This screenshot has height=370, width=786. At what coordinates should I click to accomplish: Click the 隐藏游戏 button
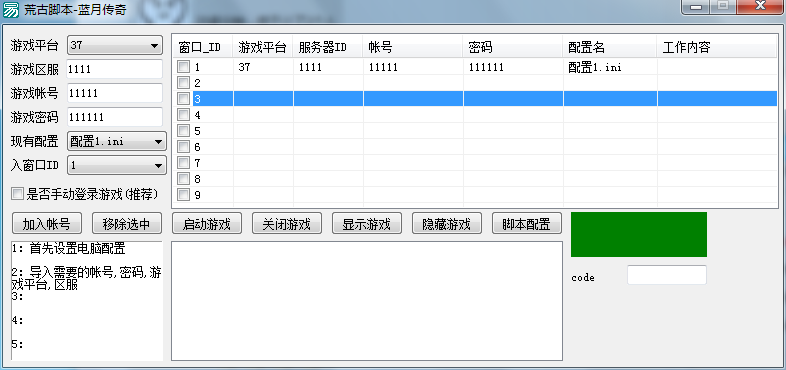point(447,224)
